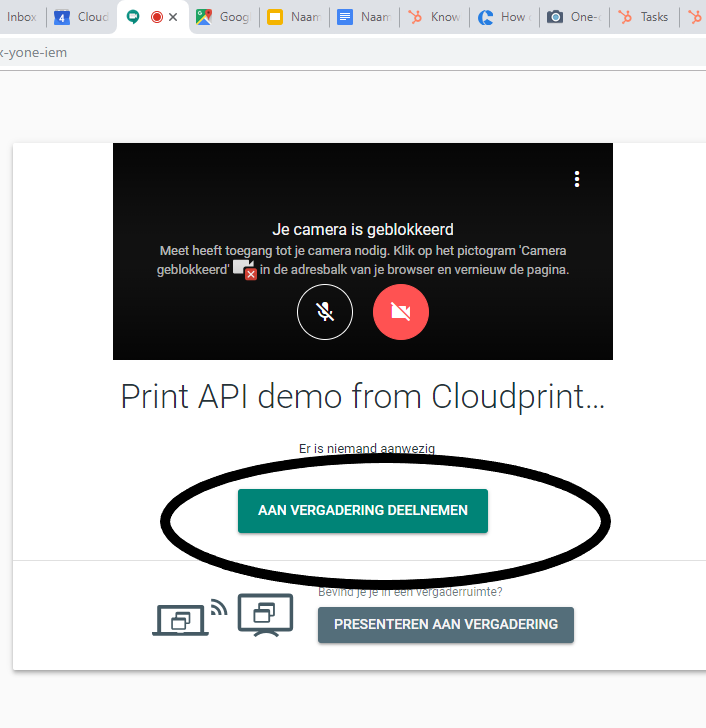The width and height of the screenshot is (706, 728).
Task: Open the Google Docs Naam tab
Action: click(364, 17)
